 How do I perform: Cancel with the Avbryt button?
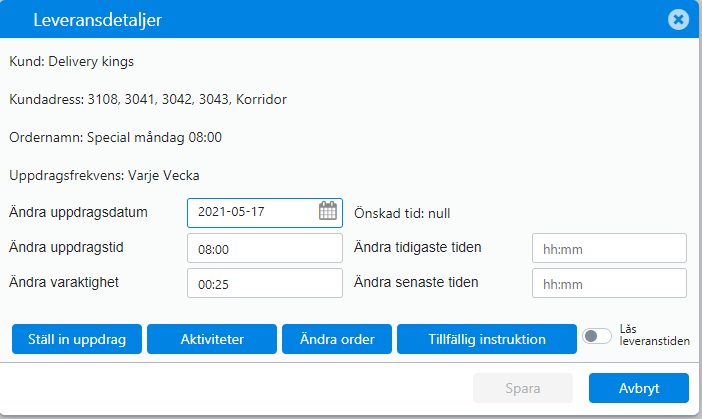pos(639,388)
